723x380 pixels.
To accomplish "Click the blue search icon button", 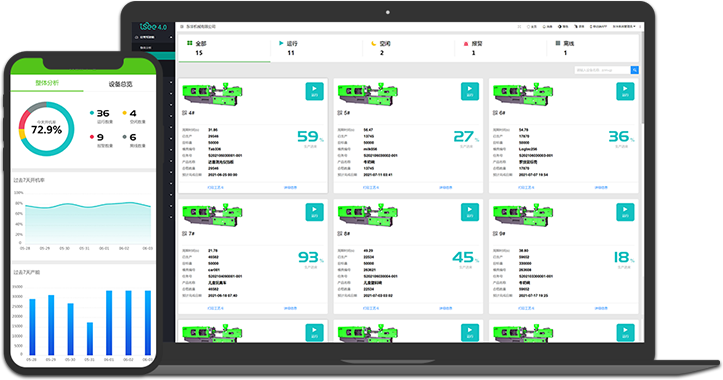I will 634,70.
